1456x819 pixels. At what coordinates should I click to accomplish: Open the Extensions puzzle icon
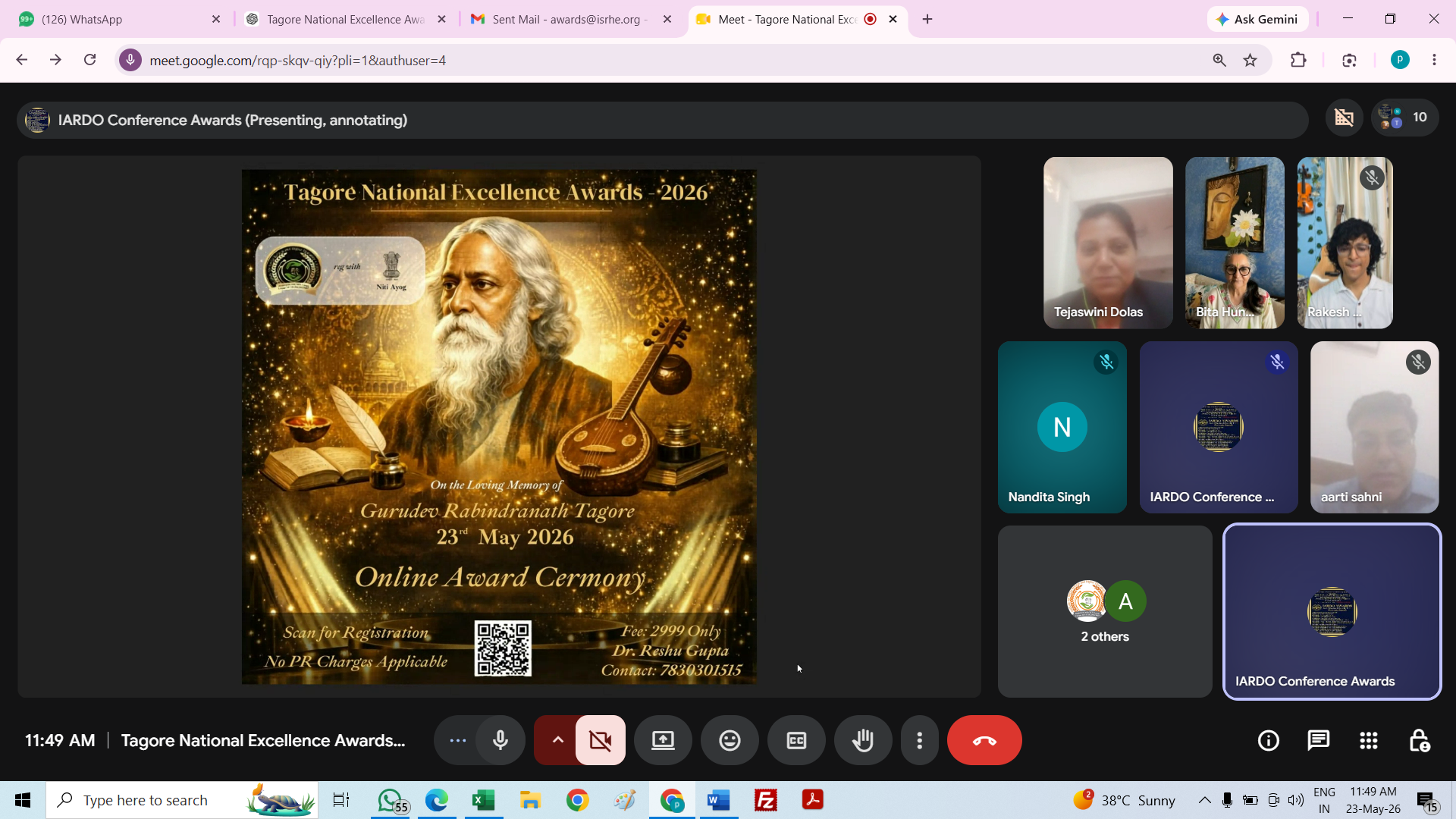click(1298, 60)
